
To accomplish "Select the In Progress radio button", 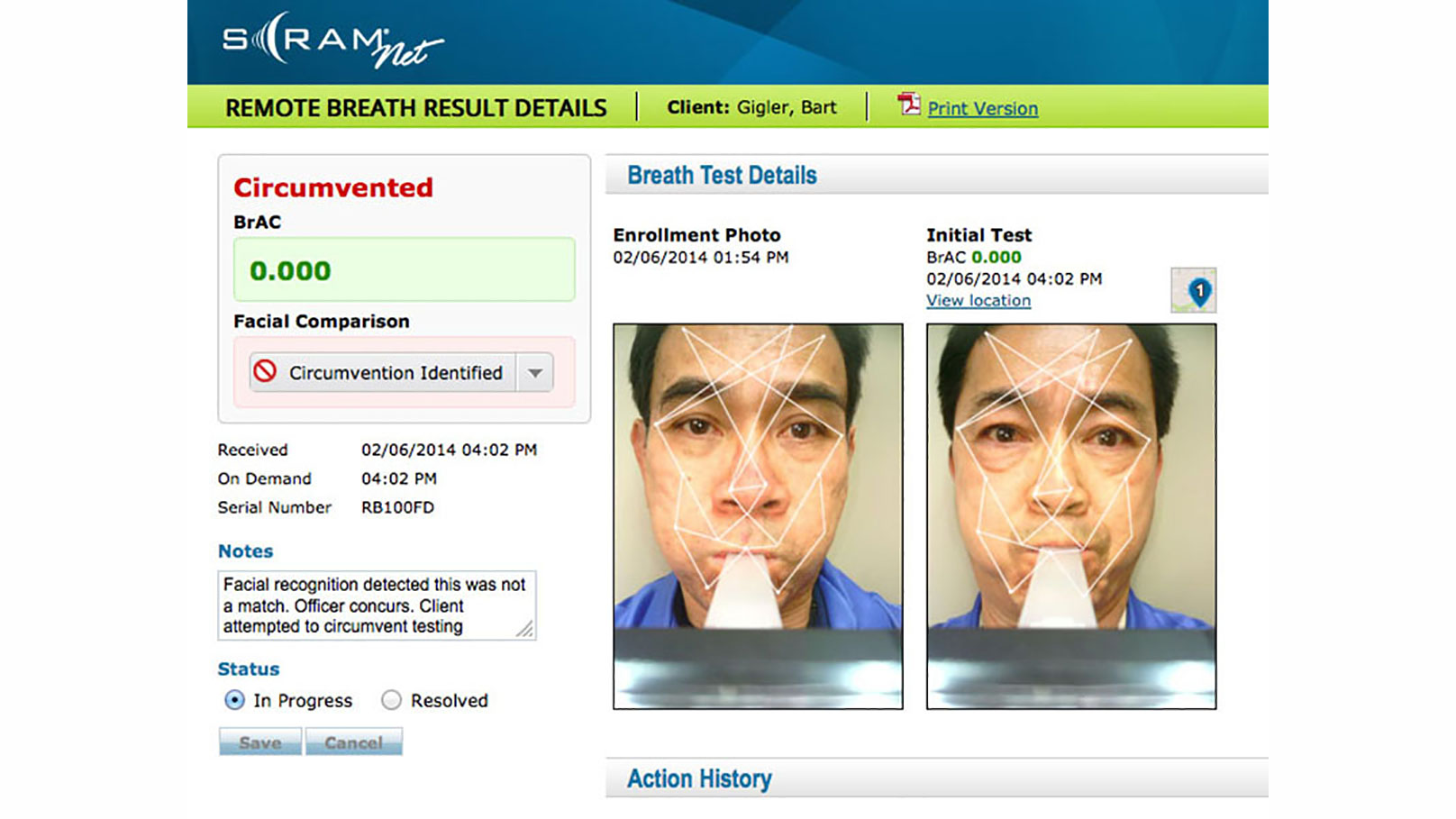I will pos(235,700).
